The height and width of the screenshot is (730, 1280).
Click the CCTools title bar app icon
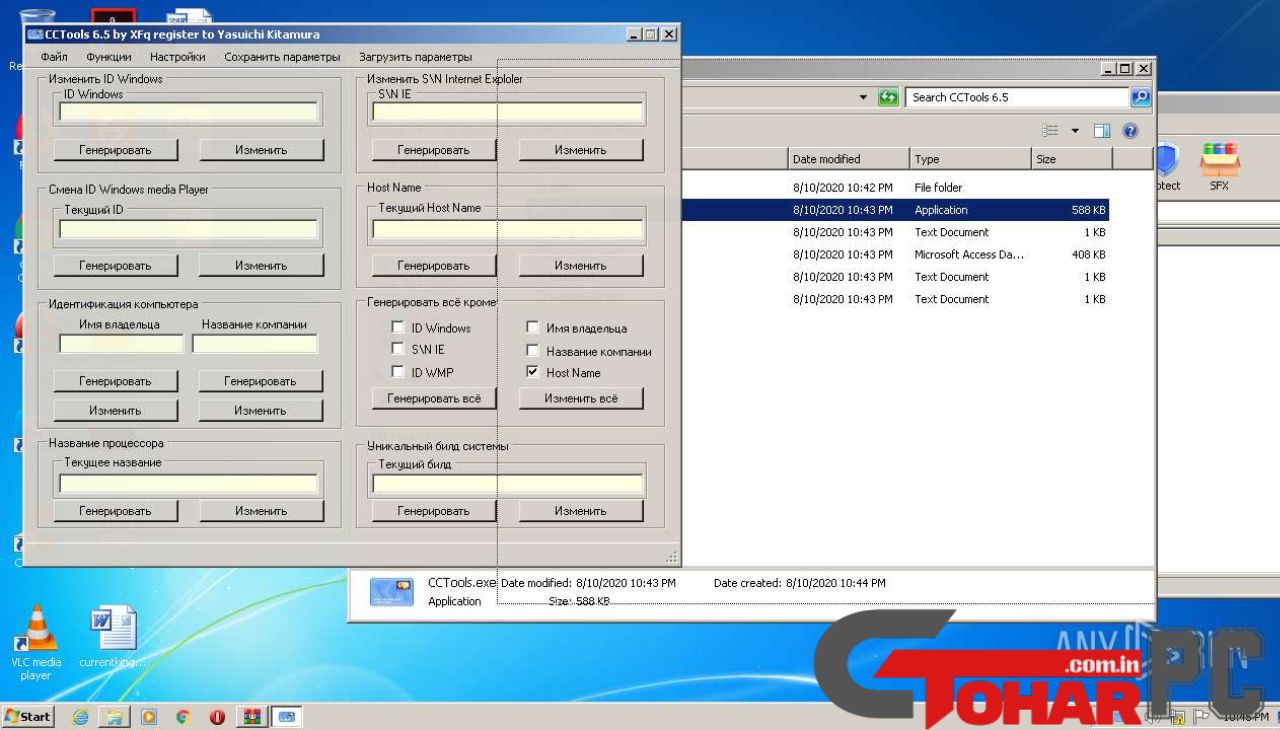pos(35,33)
